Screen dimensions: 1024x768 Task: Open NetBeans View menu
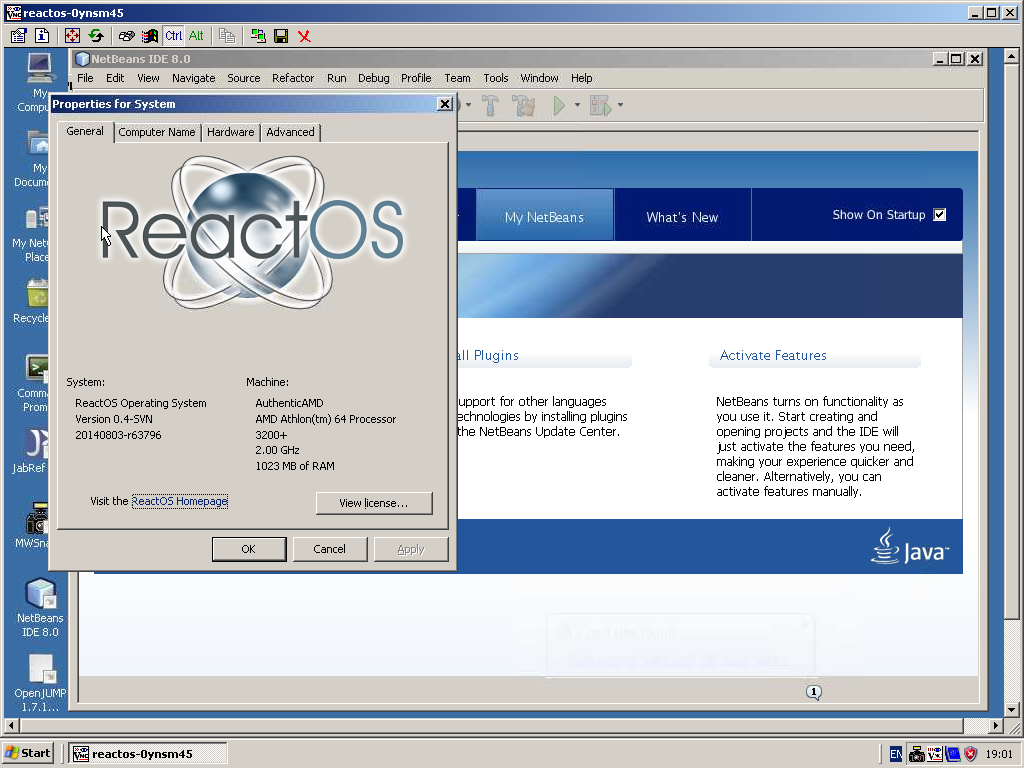coord(148,78)
